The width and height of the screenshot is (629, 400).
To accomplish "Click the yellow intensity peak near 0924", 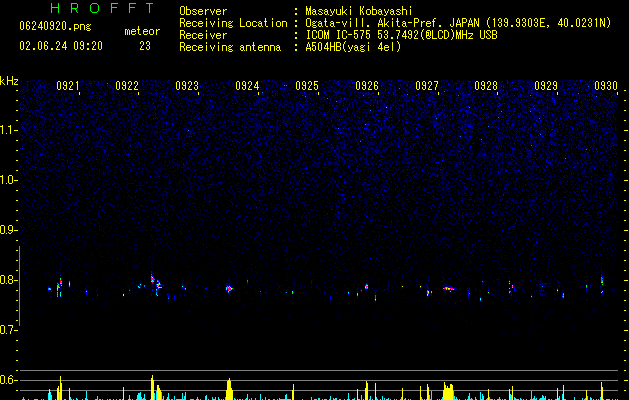I will 229,389.
